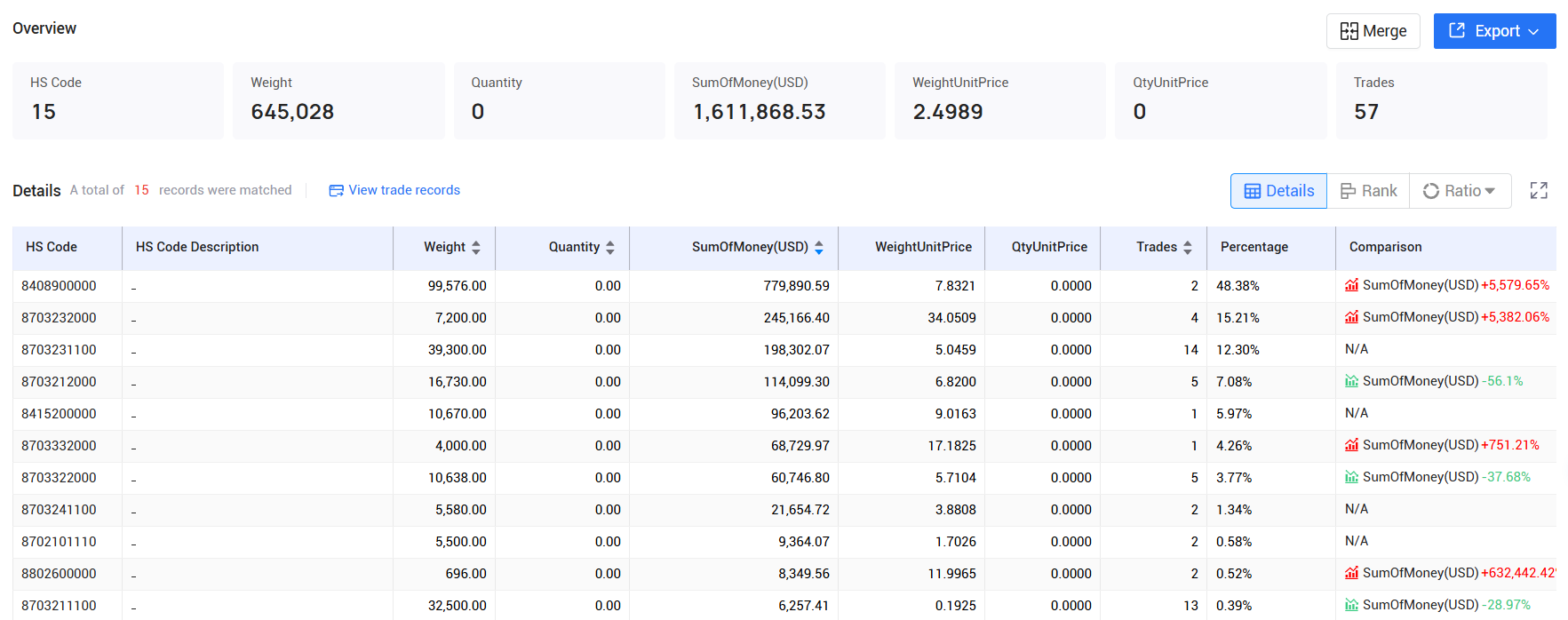The width and height of the screenshot is (1568, 620).
Task: Click the green trend-down icon for row 8703212000
Action: click(1351, 381)
